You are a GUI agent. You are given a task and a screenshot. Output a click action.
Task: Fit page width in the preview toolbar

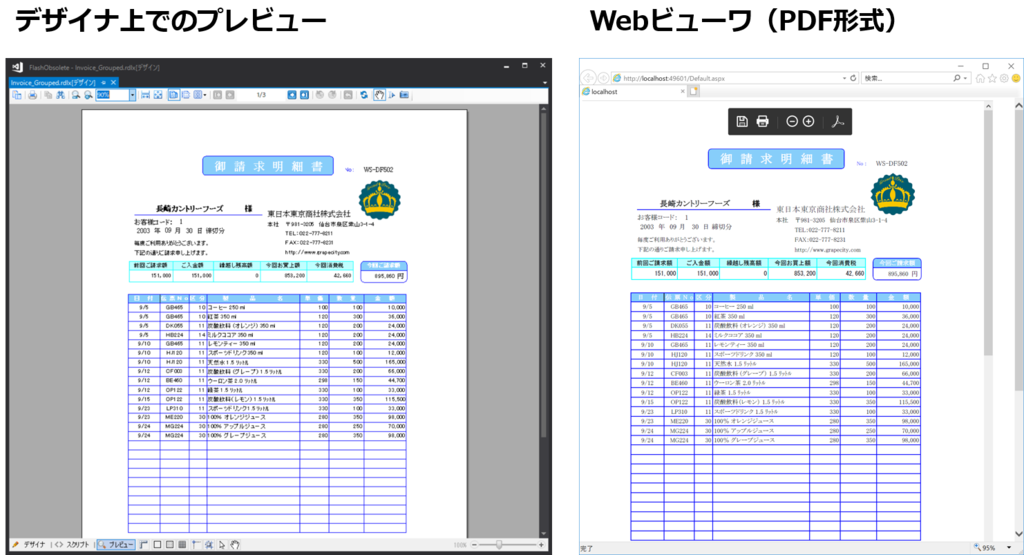(x=145, y=95)
